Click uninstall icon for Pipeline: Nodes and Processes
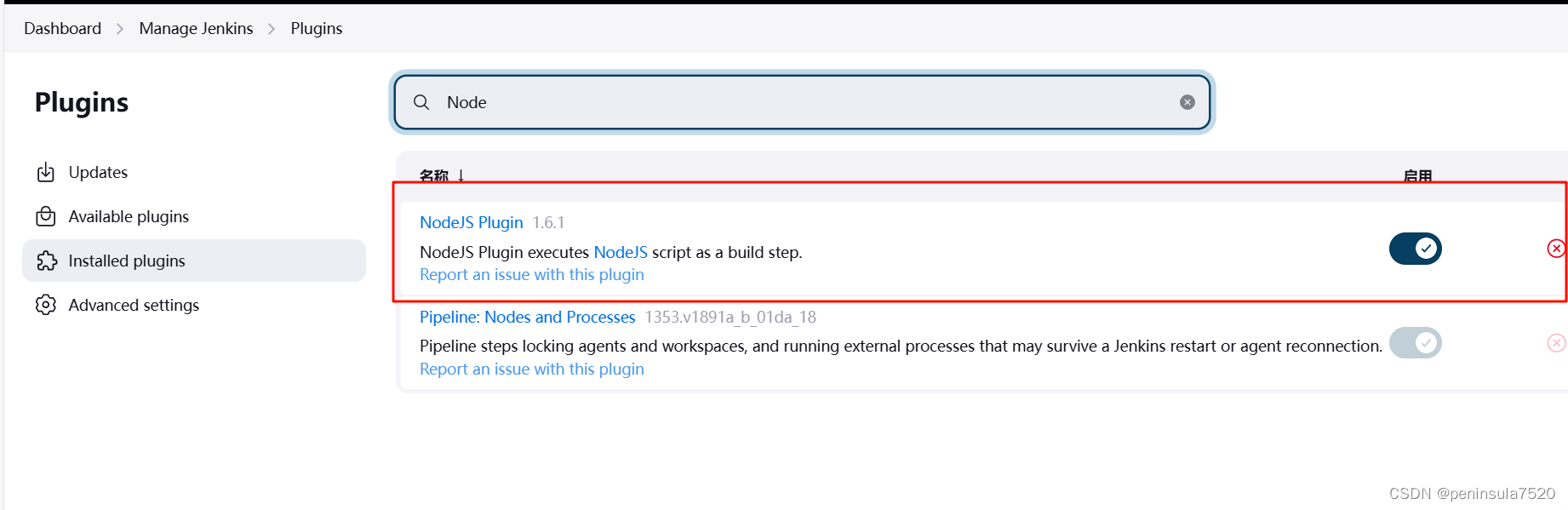Screen dimensions: 1568x510 tap(1556, 343)
